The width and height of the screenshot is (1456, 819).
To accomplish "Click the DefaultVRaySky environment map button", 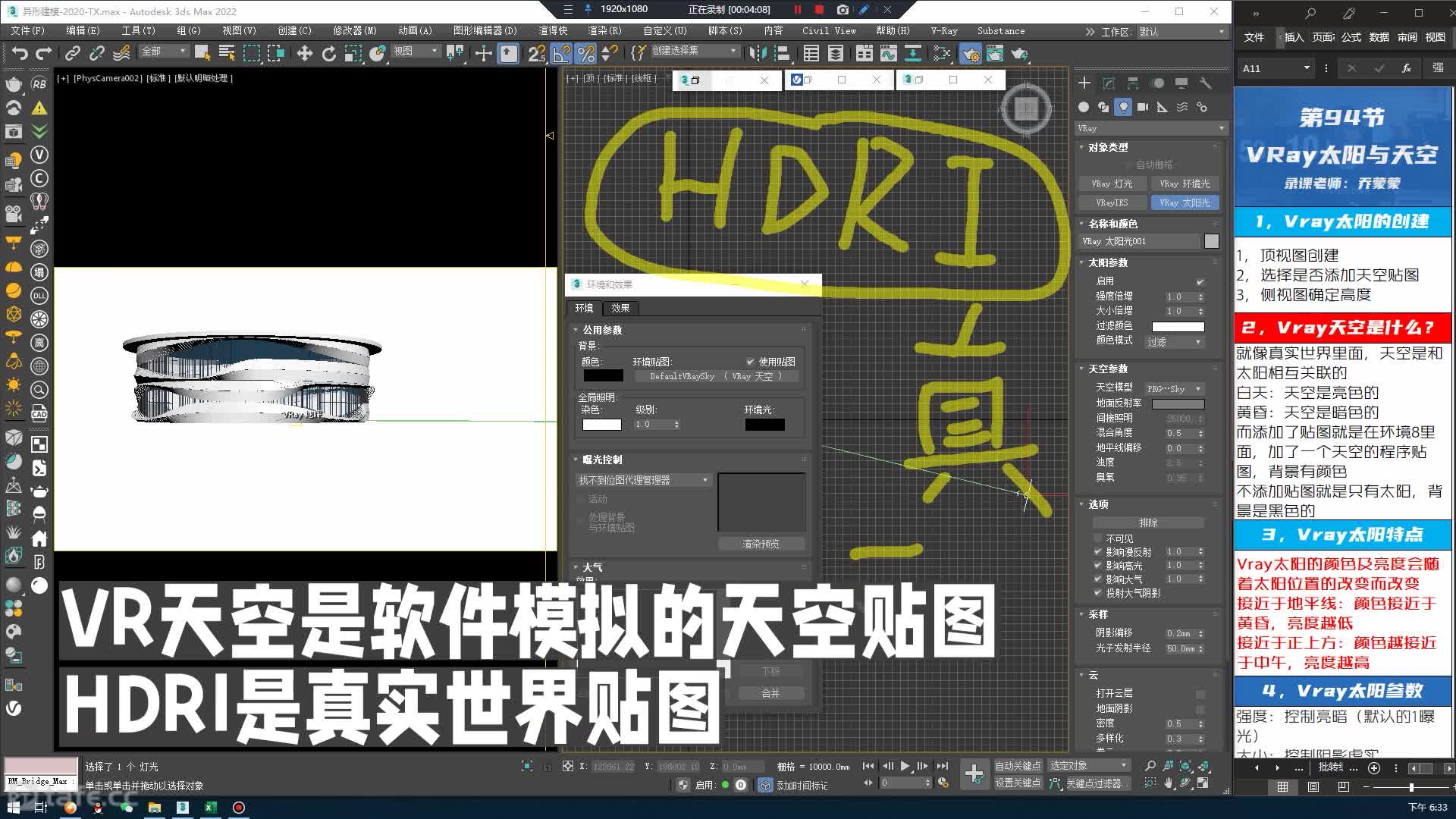I will pyautogui.click(x=716, y=376).
